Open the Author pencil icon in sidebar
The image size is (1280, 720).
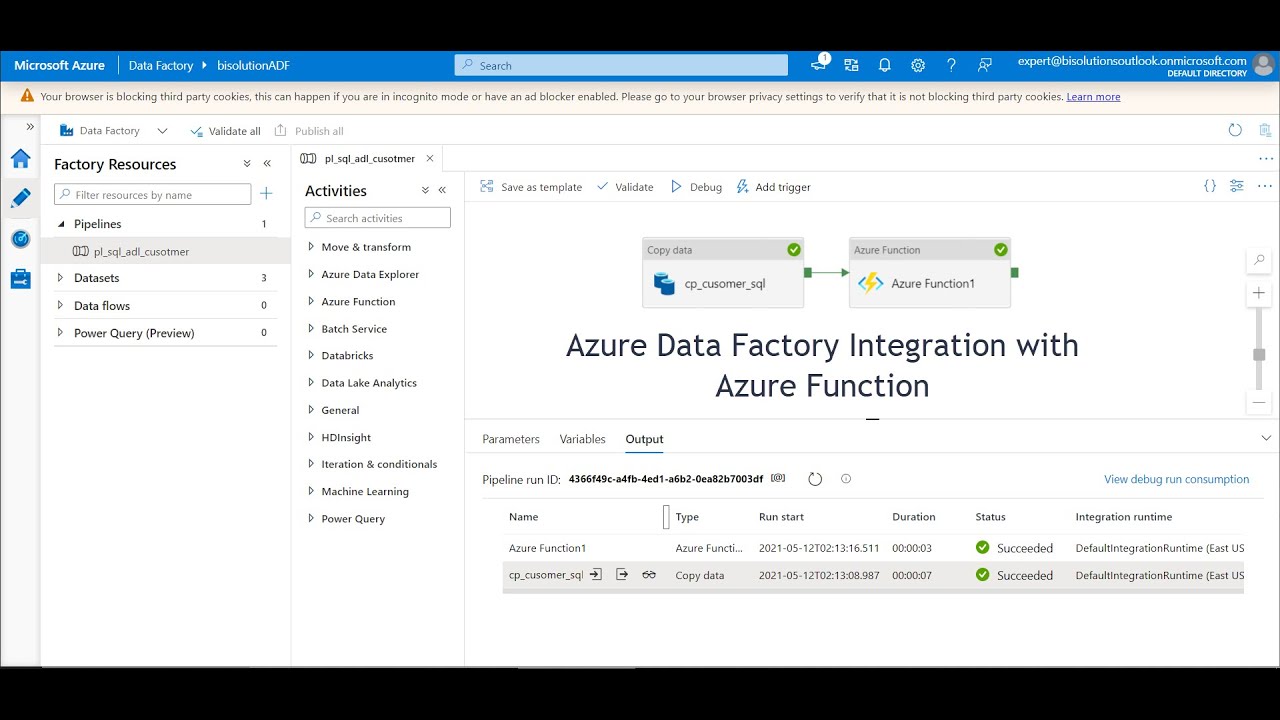pos(20,198)
